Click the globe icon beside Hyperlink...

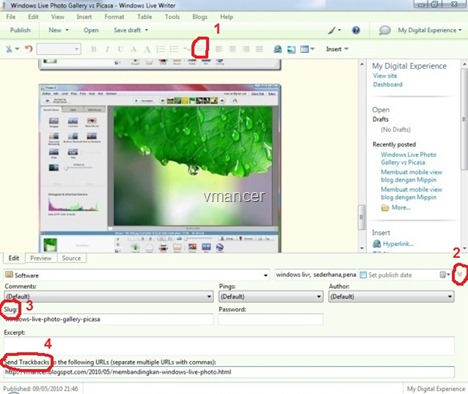coord(377,244)
